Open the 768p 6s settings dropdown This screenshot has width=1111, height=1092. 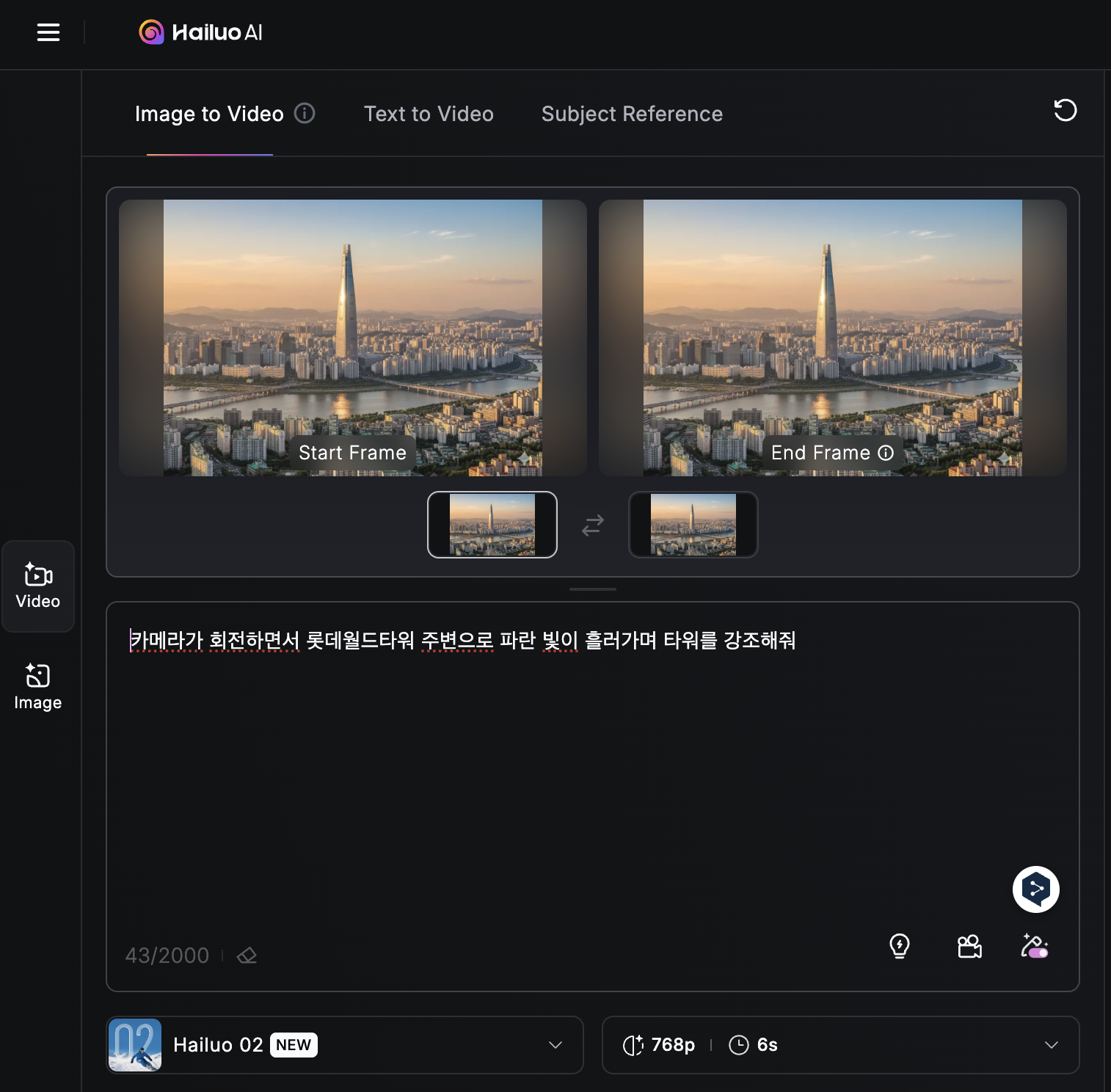pyautogui.click(x=1051, y=1045)
